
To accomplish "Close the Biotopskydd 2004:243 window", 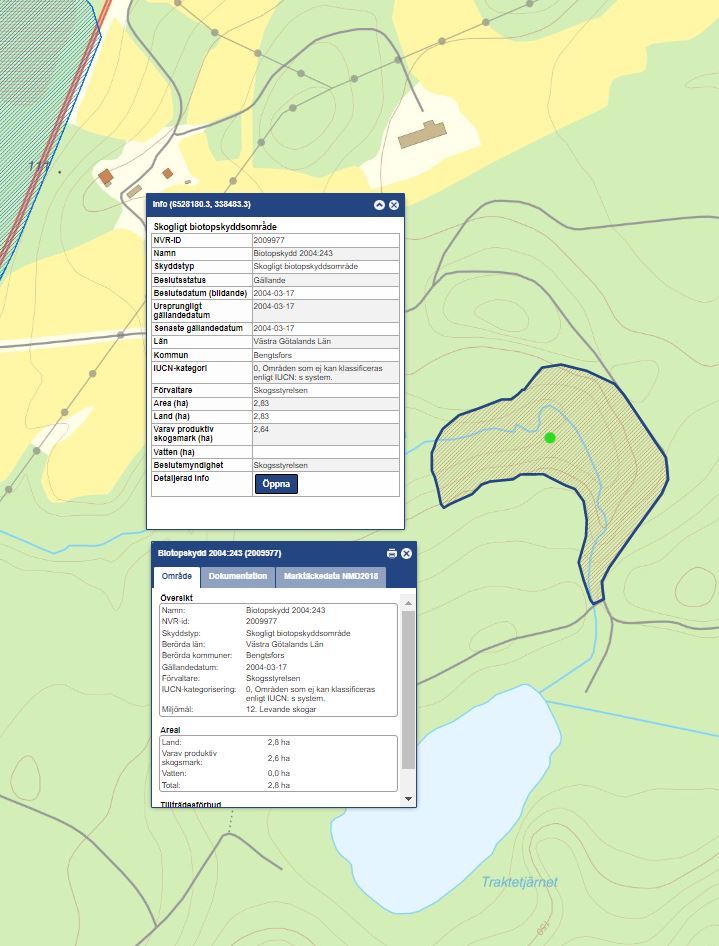I will click(407, 553).
